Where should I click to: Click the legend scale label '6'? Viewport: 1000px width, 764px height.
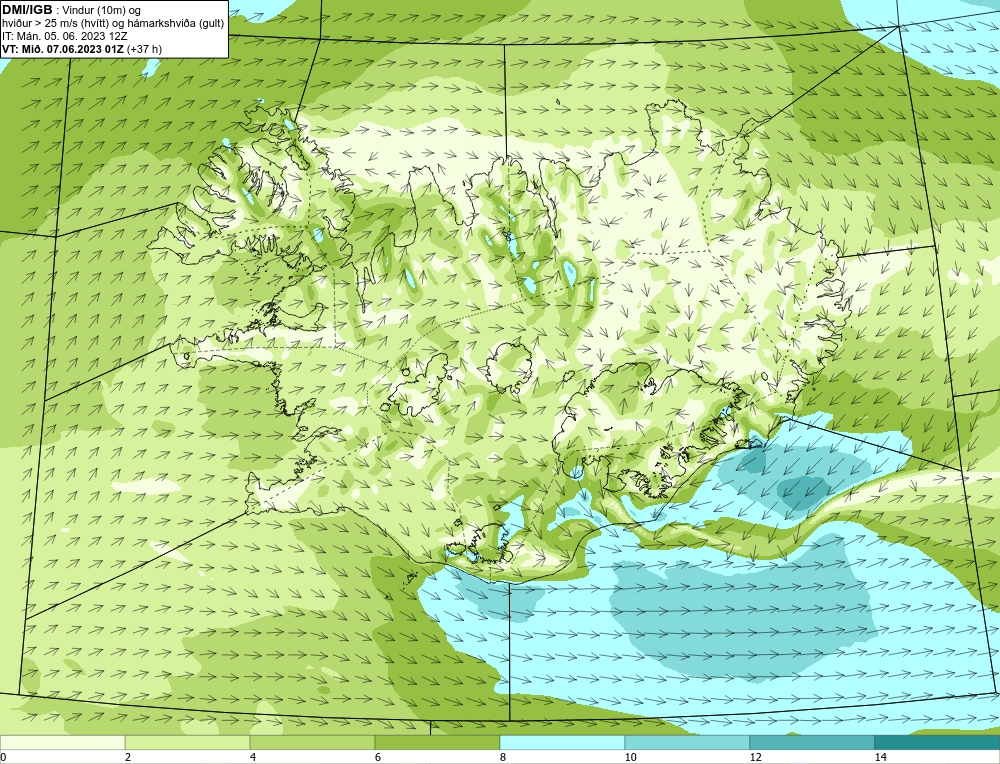(x=378, y=757)
